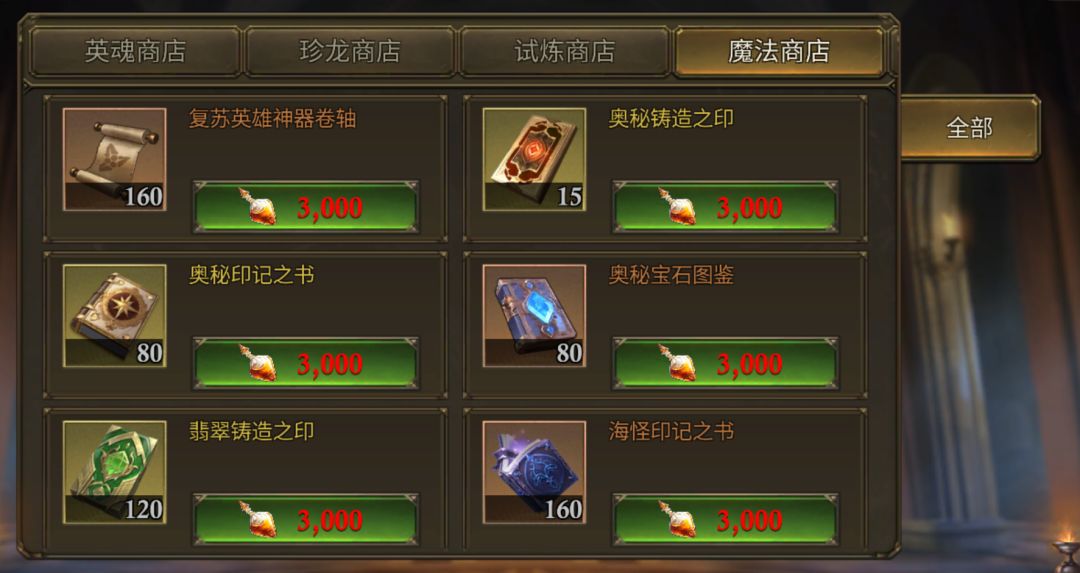The height and width of the screenshot is (573, 1080).
Task: Click the 海怪印记之书 item title
Action: pyautogui.click(x=672, y=431)
